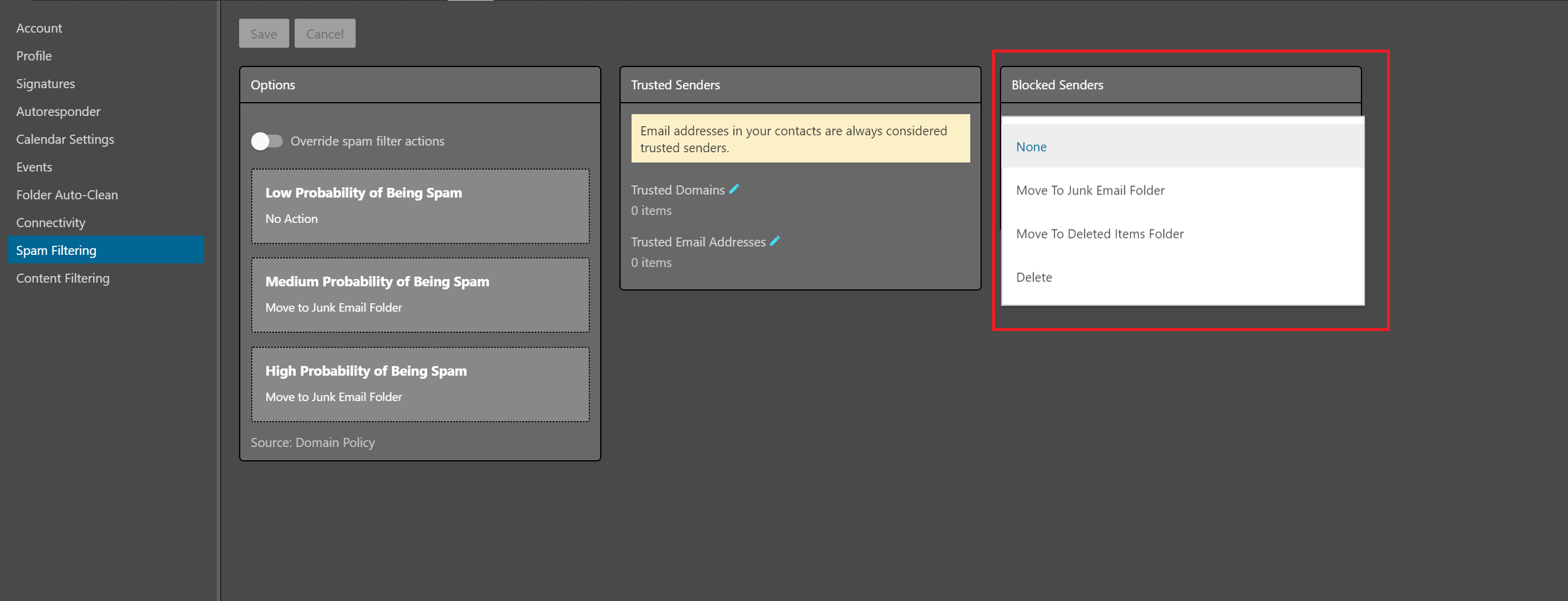Select None in the dropdown list
This screenshot has height=601, width=1568.
[x=1031, y=147]
